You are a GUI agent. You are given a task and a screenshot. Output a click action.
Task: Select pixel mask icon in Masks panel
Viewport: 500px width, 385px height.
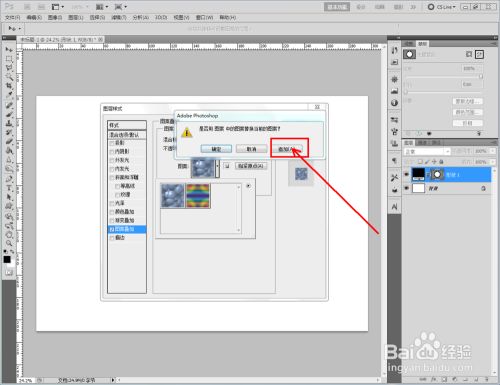click(469, 54)
